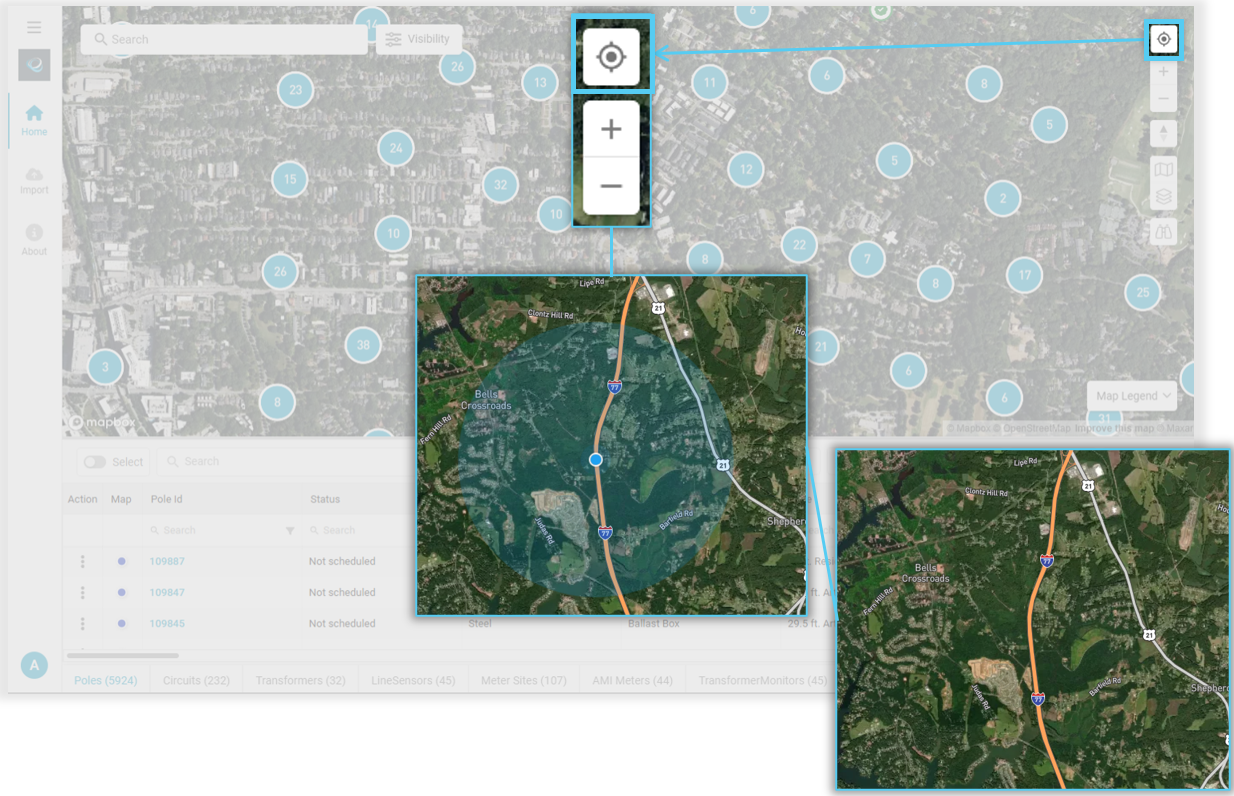Image resolution: width=1234 pixels, height=796 pixels.
Task: Open the folded-map basemap style control
Action: 1163,169
